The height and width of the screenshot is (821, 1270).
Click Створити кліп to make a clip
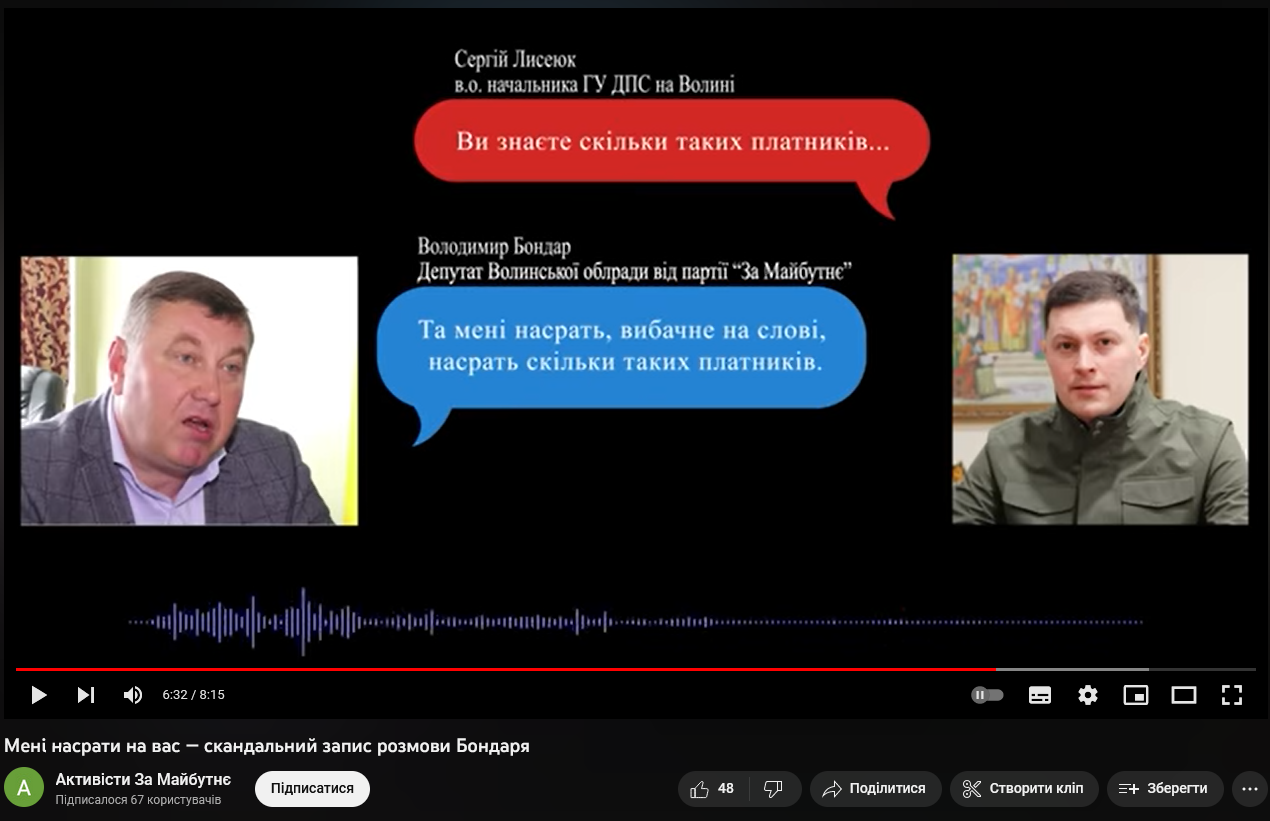[x=1024, y=789]
